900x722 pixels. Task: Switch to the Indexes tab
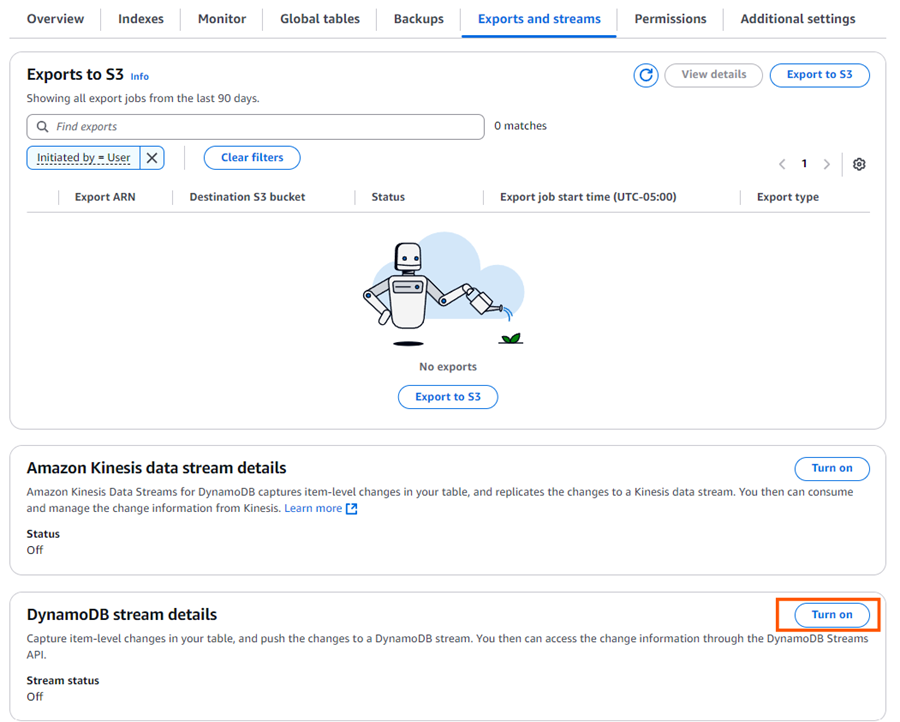pos(141,19)
